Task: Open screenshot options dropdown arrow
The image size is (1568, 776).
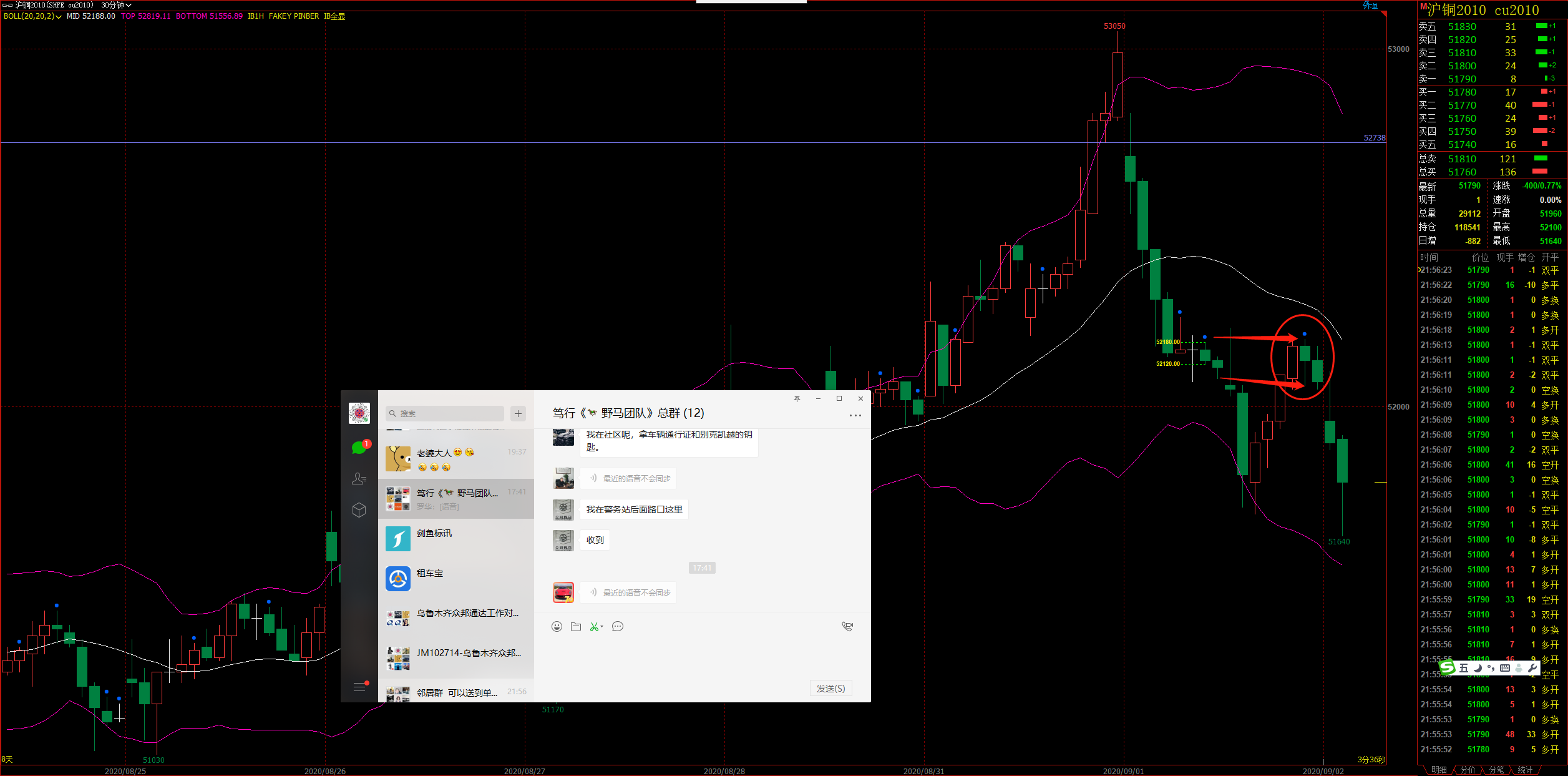Action: click(602, 627)
